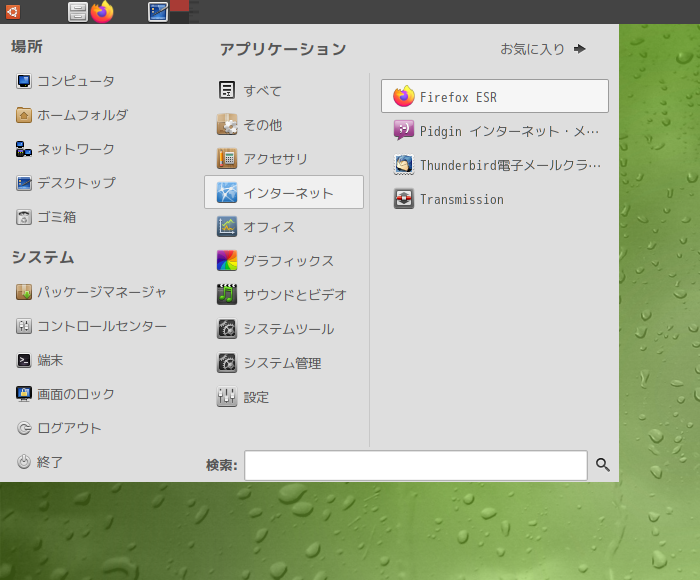Select the アクセサリ accessories category
Image resolution: width=700 pixels, height=580 pixels.
(284, 159)
